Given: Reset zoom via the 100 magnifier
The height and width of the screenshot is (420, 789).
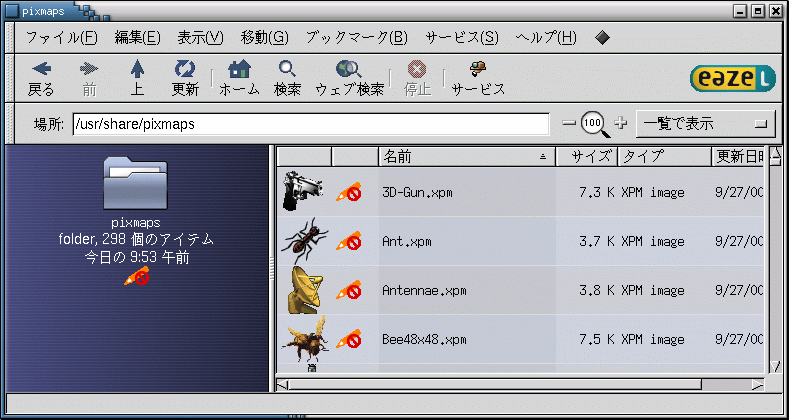Looking at the screenshot, I should [x=595, y=124].
